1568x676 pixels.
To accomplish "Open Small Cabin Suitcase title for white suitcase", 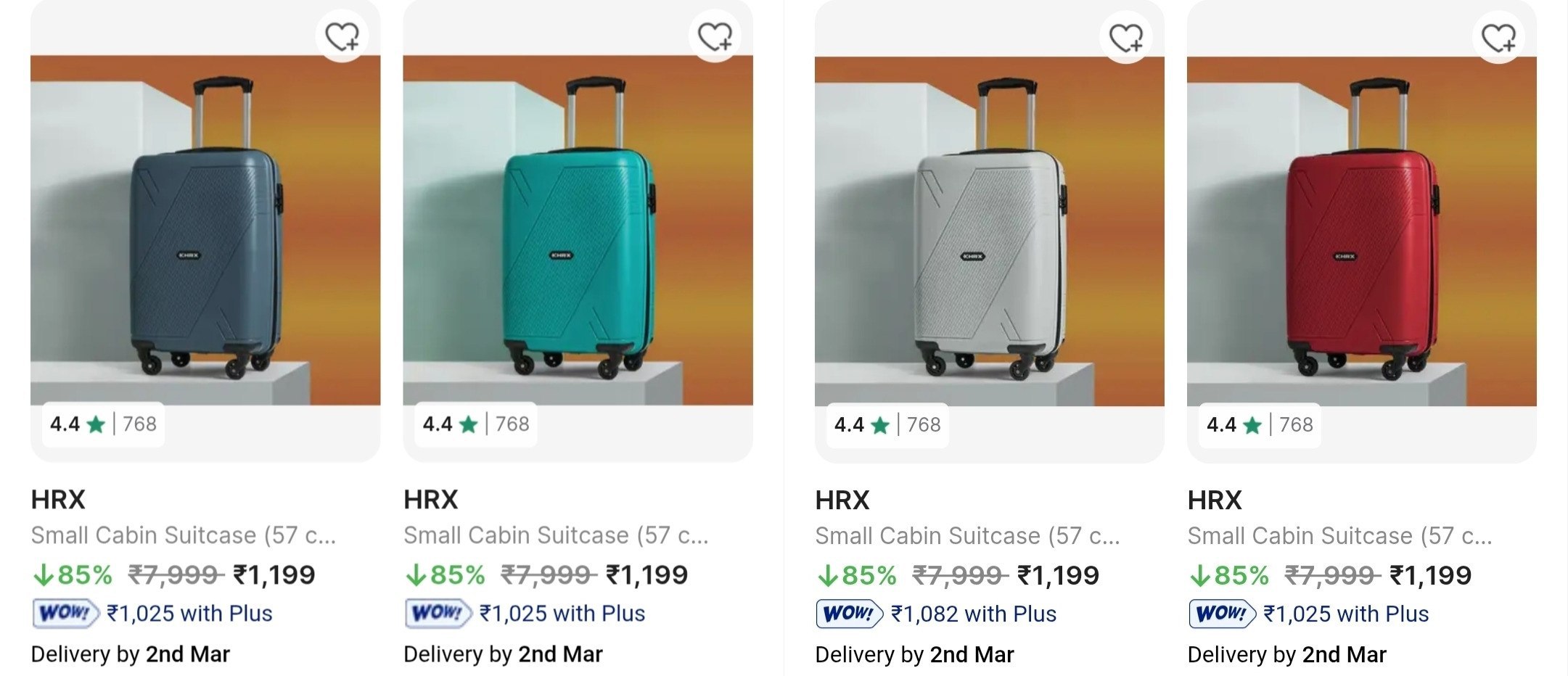I will (967, 536).
